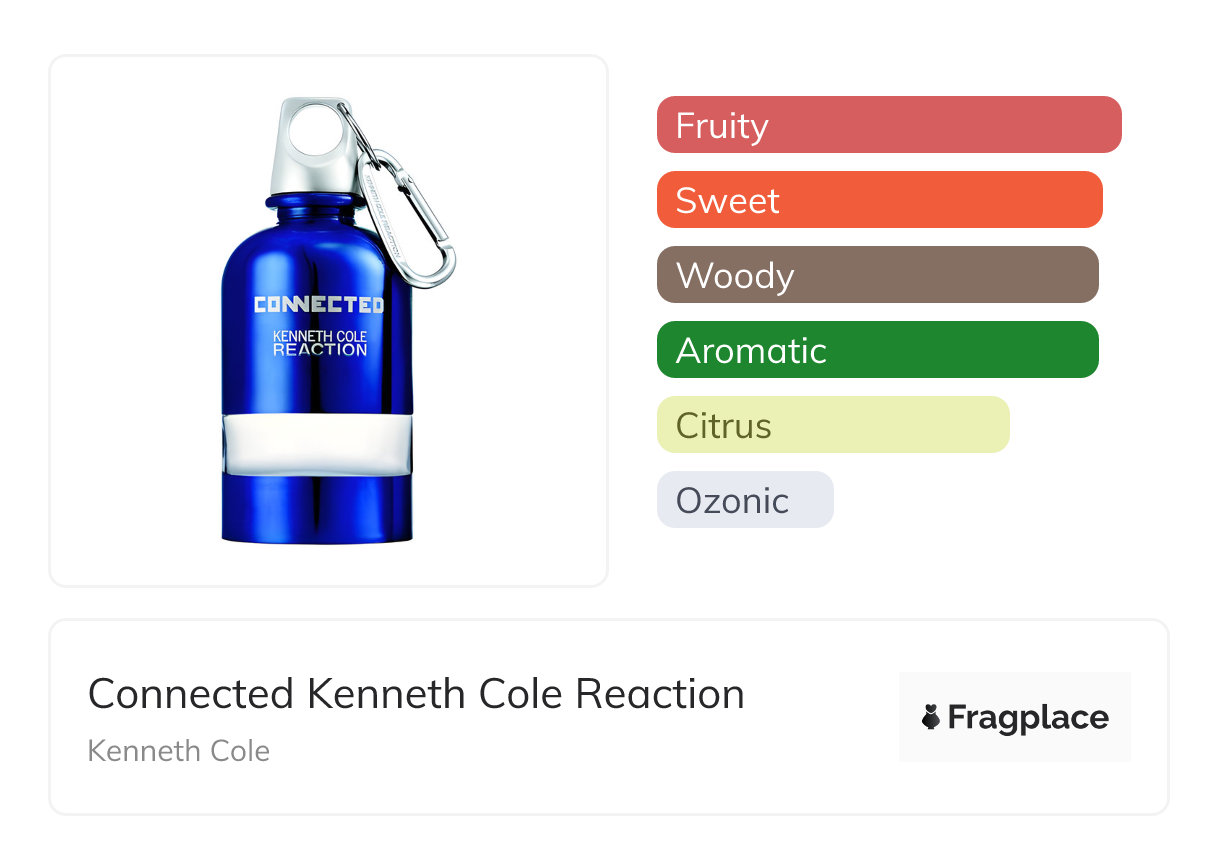Screen dimensions: 1218x864
Task: Click the Fragplace logo icon
Action: 931,717
